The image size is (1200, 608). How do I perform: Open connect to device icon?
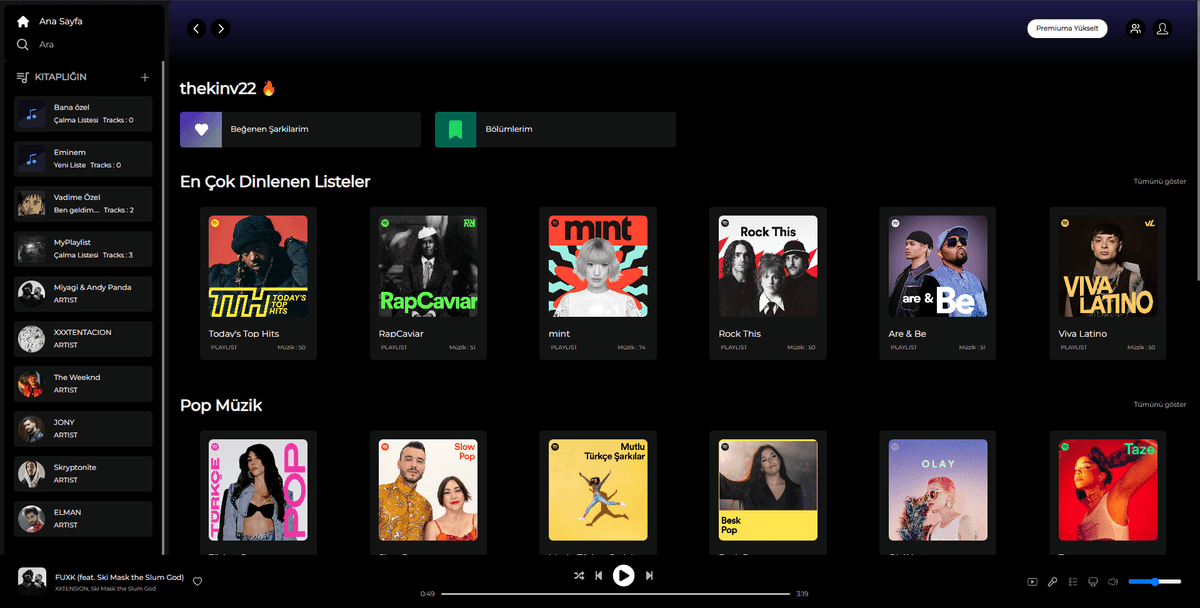[1092, 582]
